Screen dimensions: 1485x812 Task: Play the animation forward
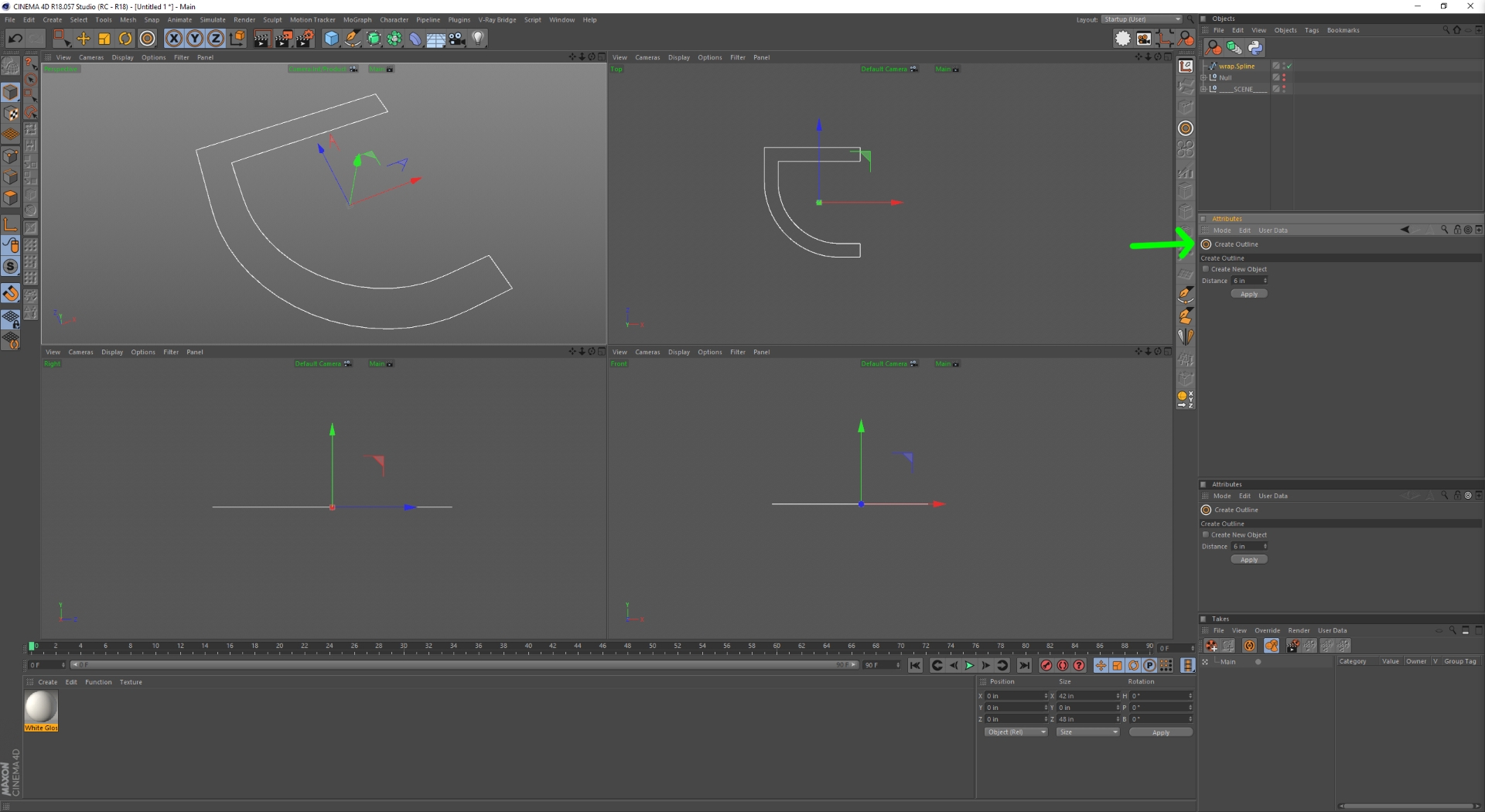tap(969, 665)
